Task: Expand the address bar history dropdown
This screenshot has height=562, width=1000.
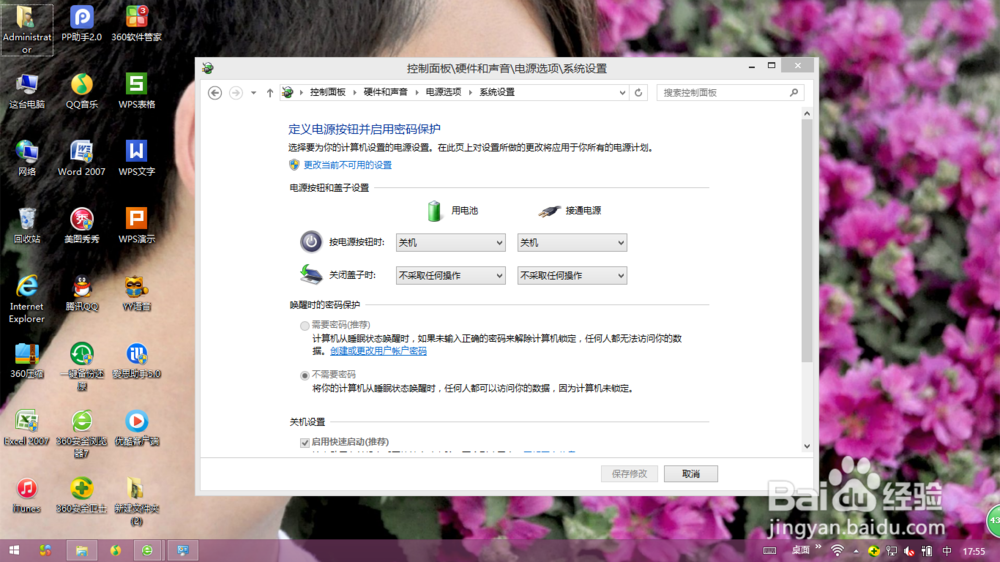Action: click(622, 92)
